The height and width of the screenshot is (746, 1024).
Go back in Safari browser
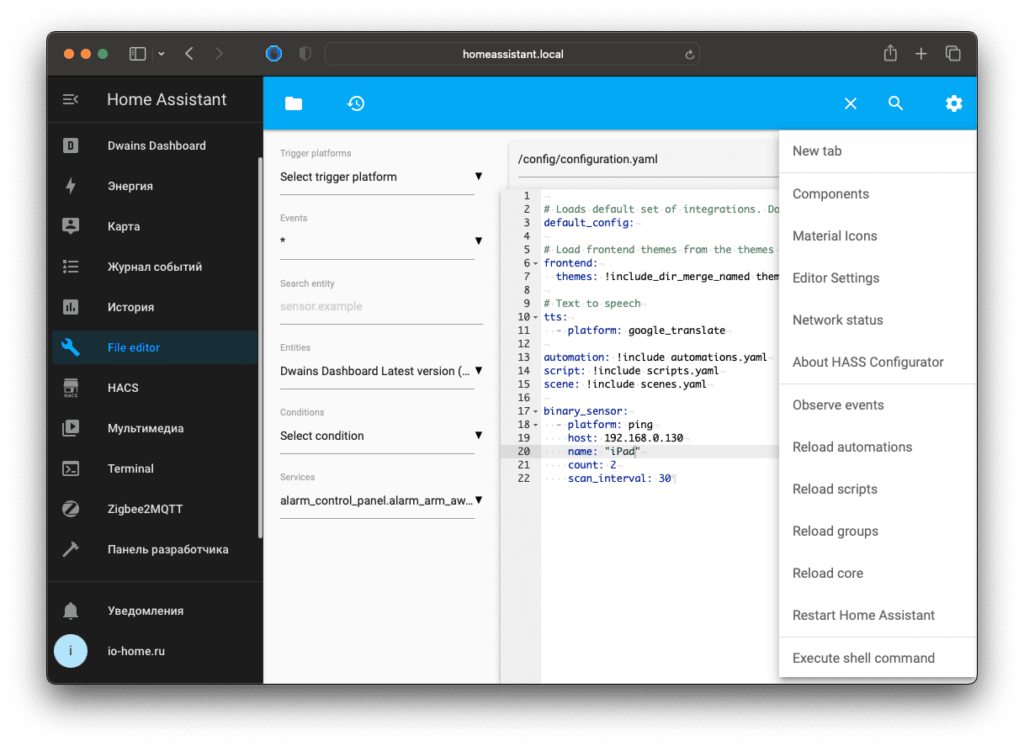pos(189,54)
